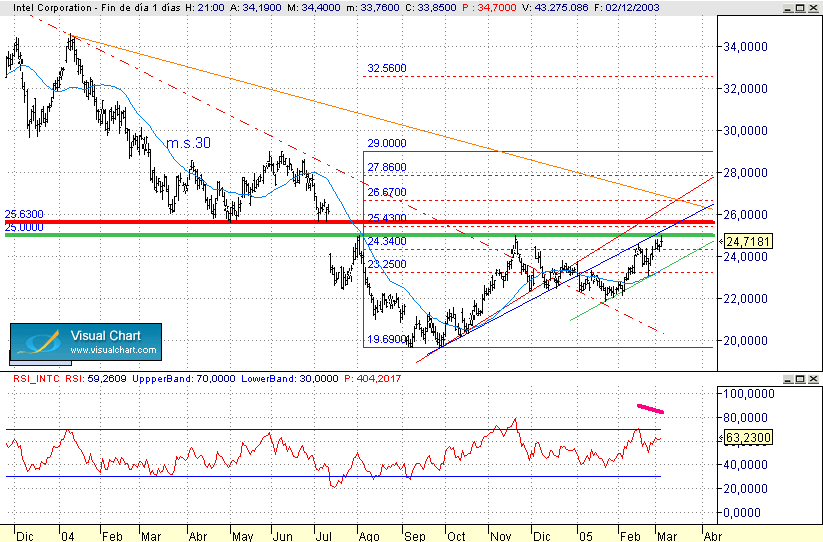Click the '05' year marker on timeline
The height and width of the screenshot is (542, 823).
pyautogui.click(x=585, y=536)
